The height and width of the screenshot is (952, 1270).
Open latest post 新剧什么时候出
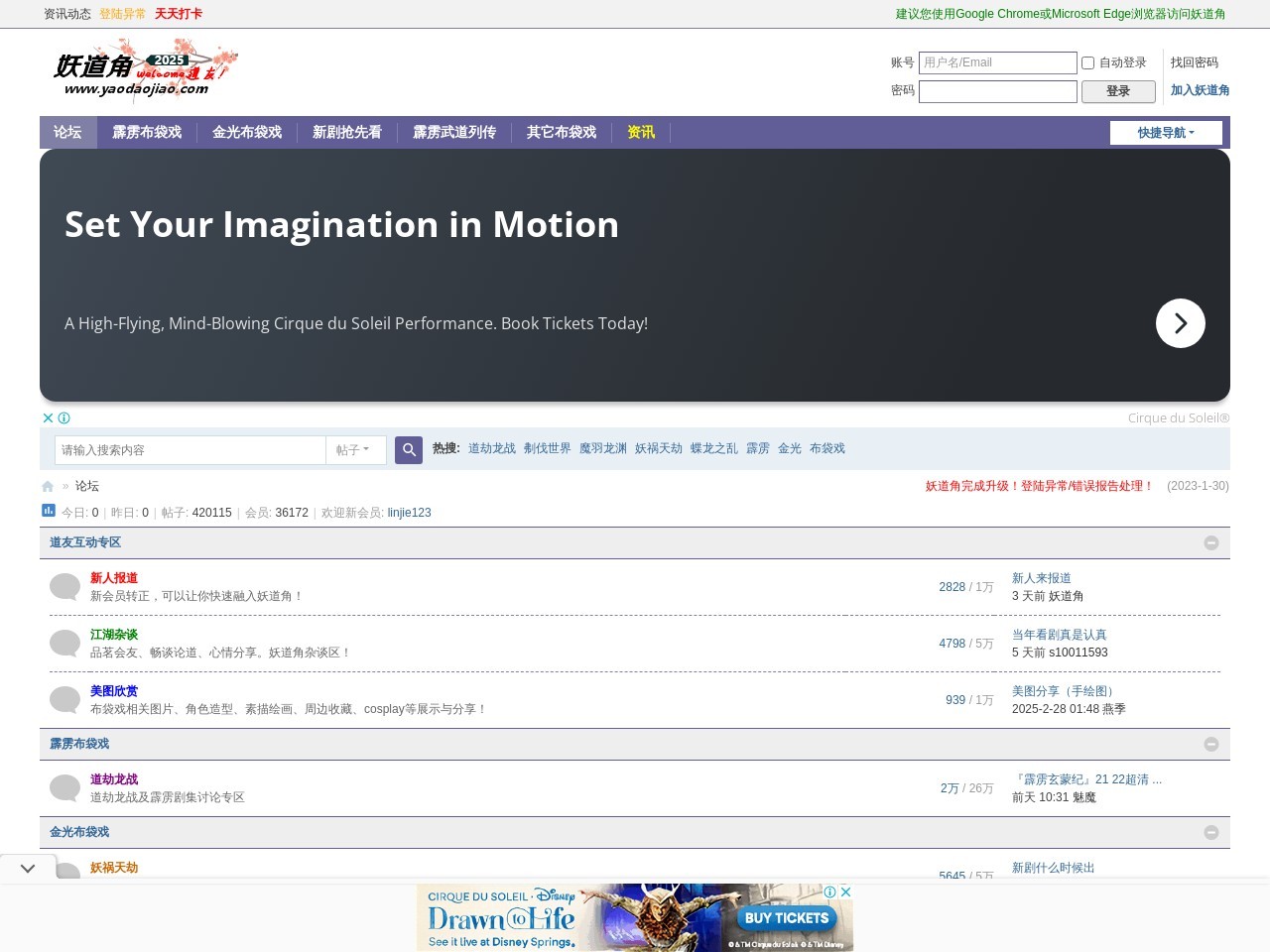1054,868
